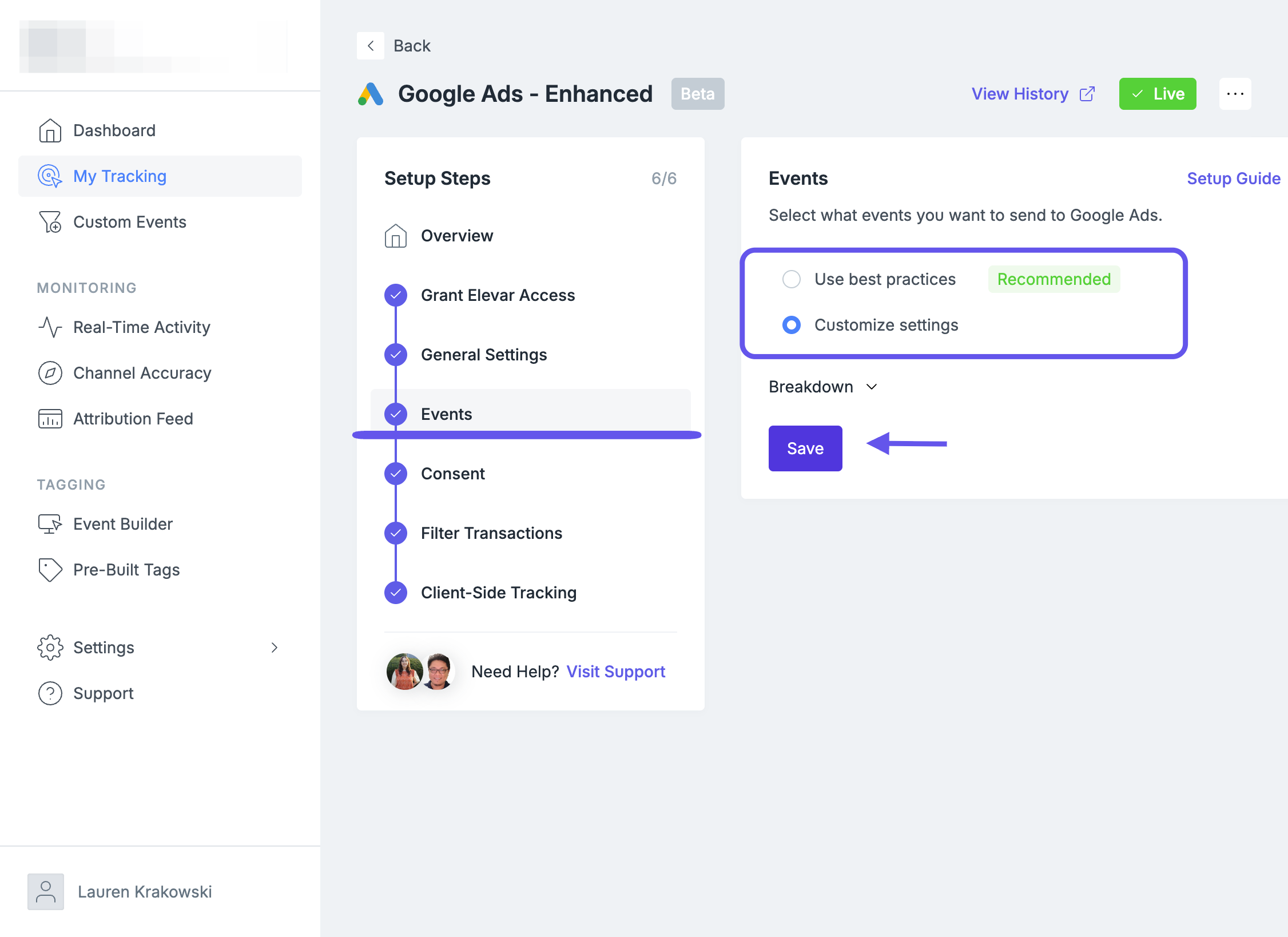This screenshot has height=937, width=1288.
Task: Select the Customize settings radio button
Action: click(x=792, y=325)
